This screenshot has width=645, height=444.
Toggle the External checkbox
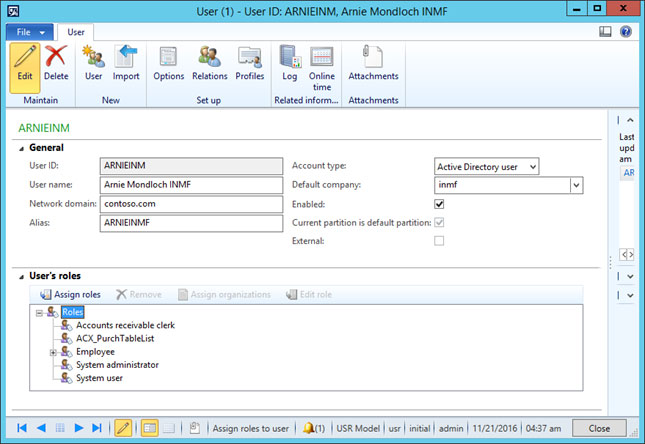pos(439,241)
